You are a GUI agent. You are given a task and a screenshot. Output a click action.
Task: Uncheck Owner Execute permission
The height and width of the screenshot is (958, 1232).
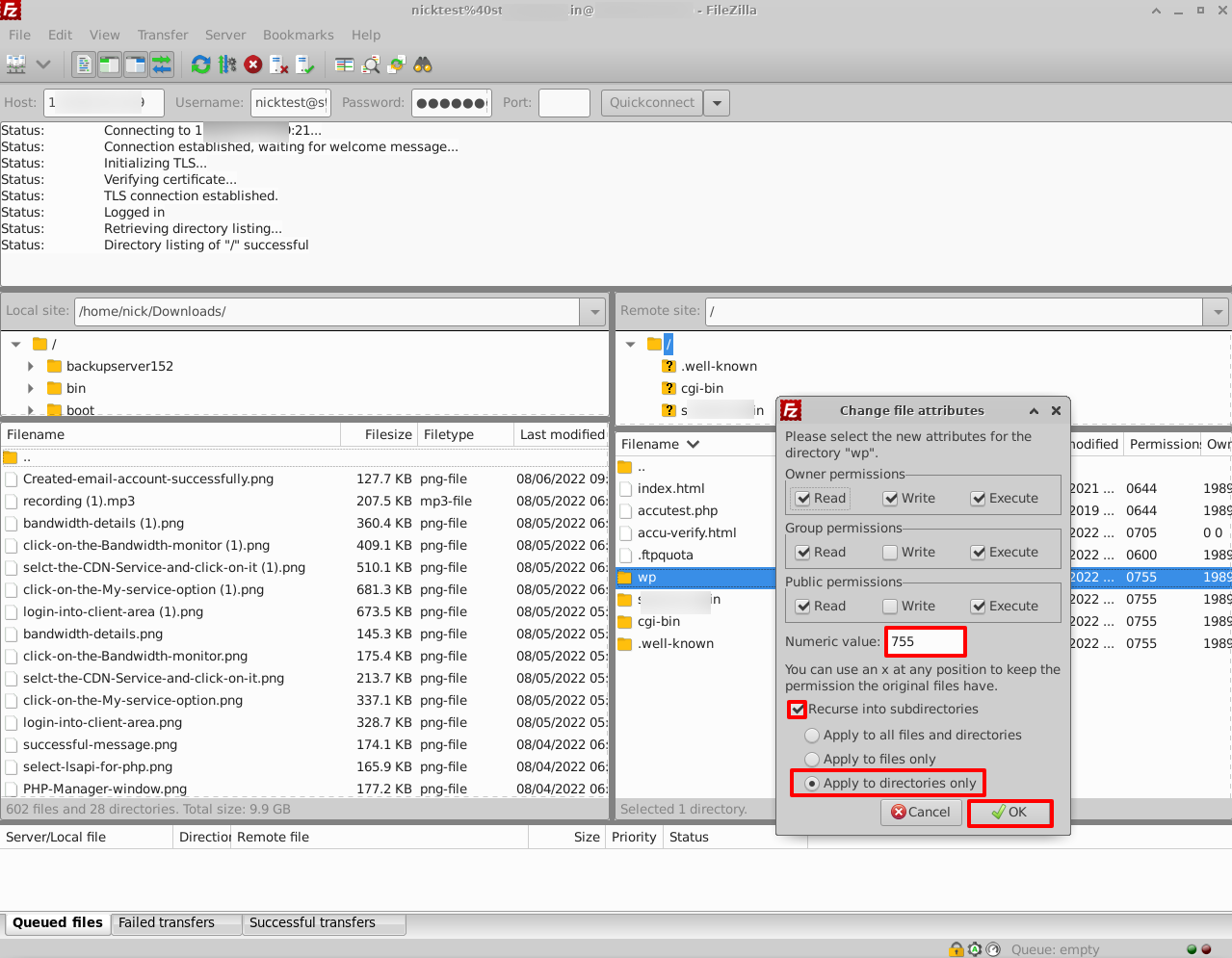[978, 499]
